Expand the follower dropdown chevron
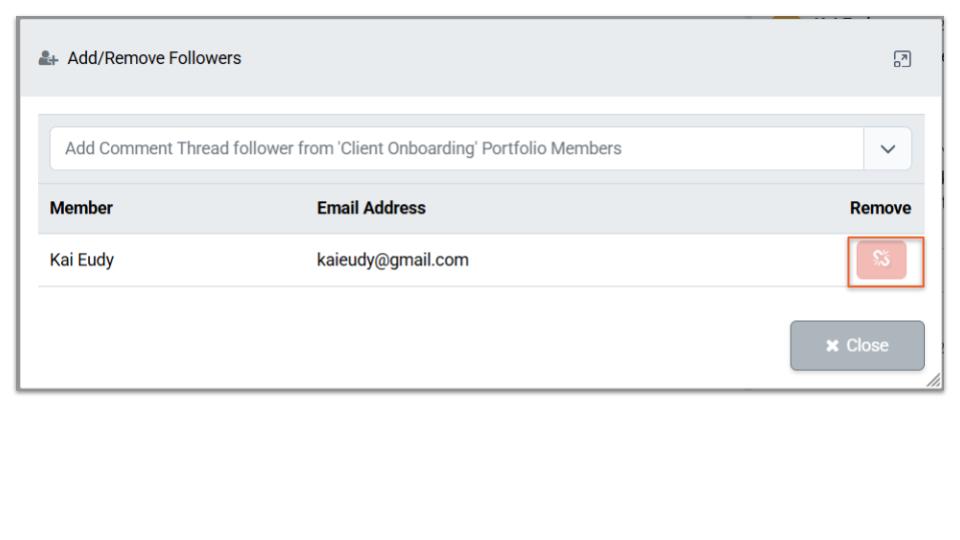The image size is (960, 540). coord(888,149)
